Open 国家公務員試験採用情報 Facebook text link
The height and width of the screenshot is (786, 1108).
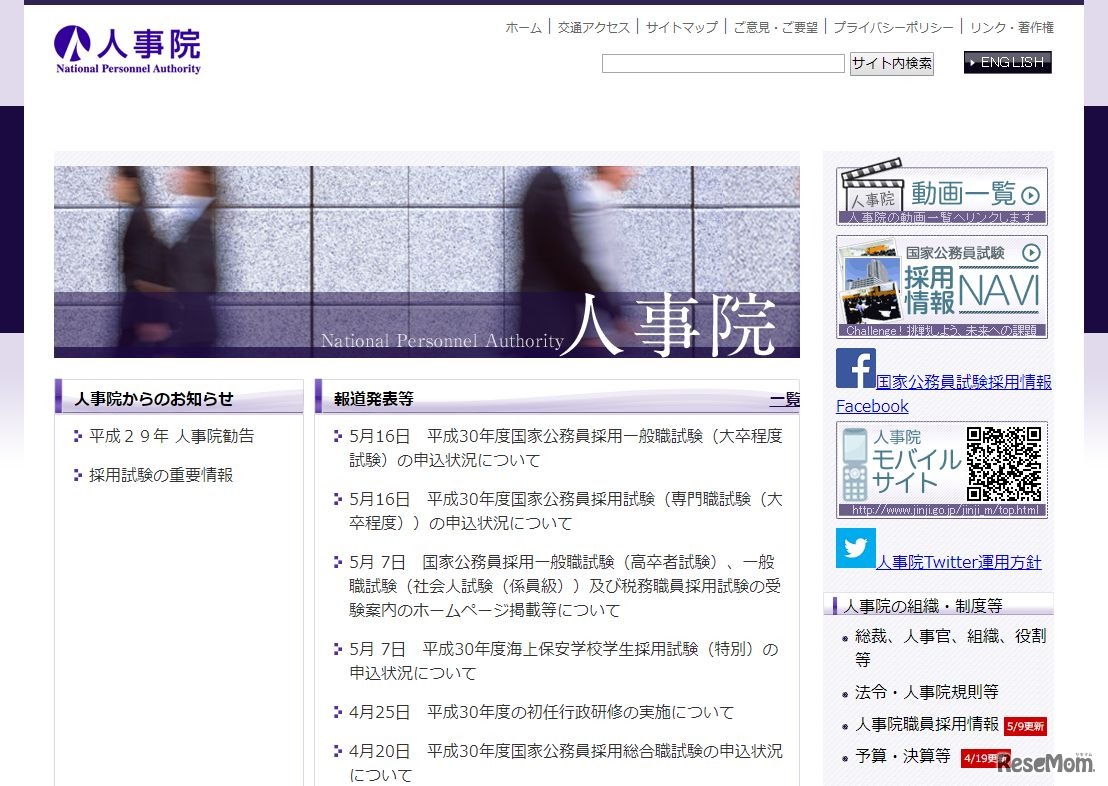tap(964, 382)
